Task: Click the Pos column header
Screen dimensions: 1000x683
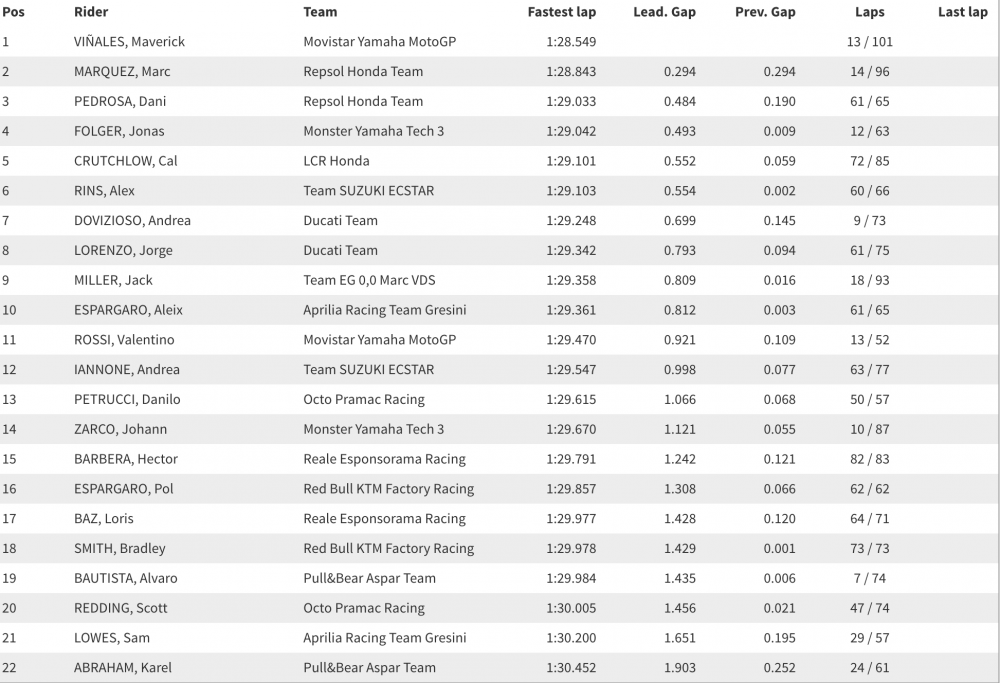Action: (x=13, y=12)
